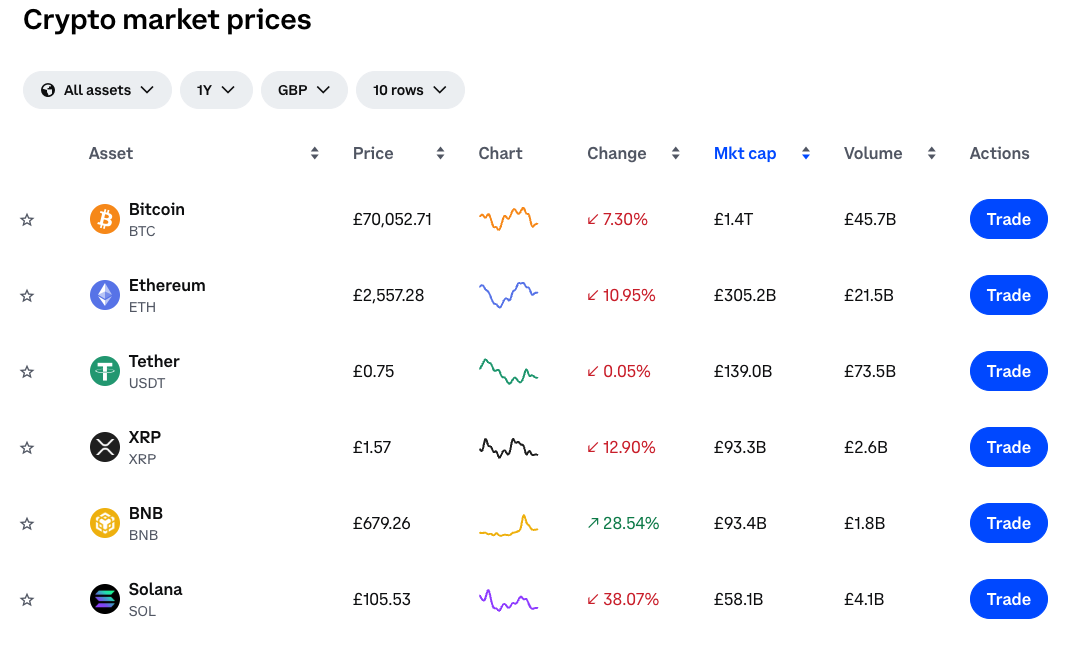The height and width of the screenshot is (650, 1079).
Task: Click the Tether logo icon
Action: pyautogui.click(x=104, y=371)
